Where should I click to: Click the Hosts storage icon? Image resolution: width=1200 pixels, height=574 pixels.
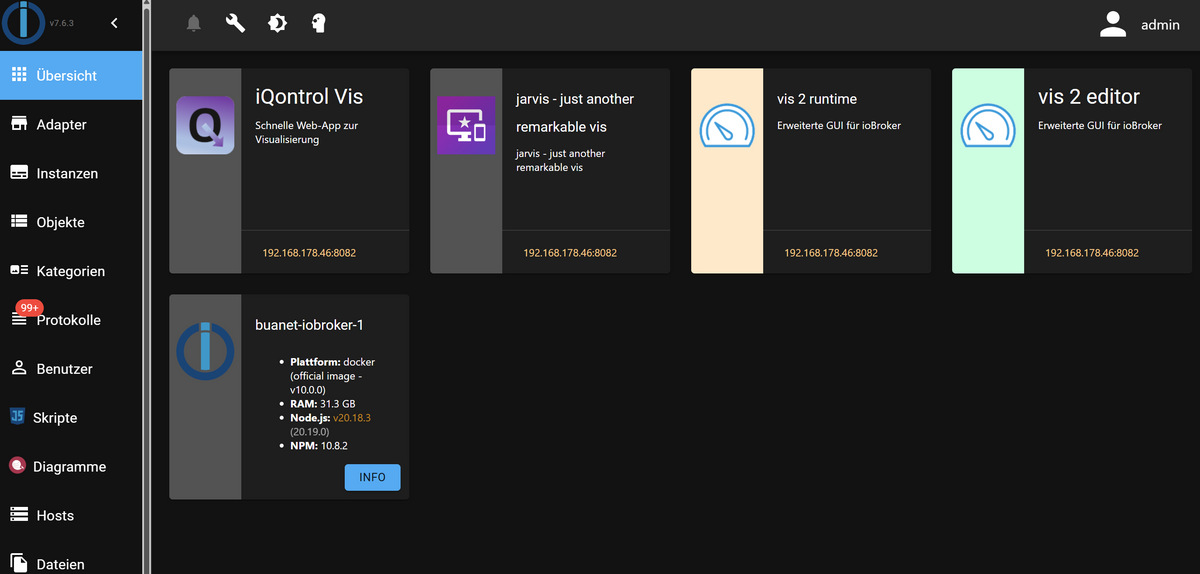tap(19, 515)
